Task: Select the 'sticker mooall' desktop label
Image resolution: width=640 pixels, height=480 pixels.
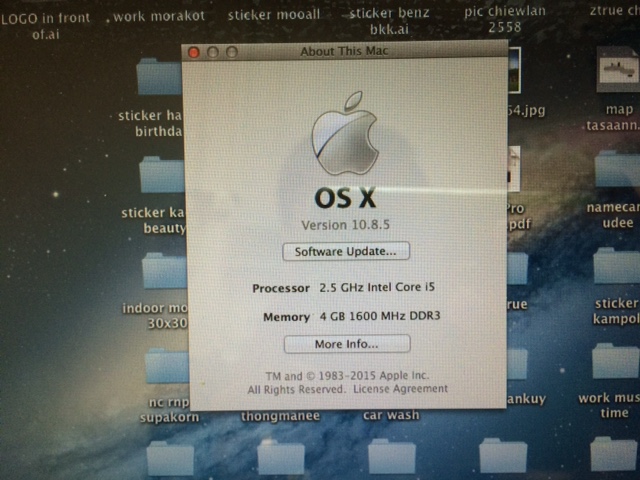Action: tap(274, 15)
